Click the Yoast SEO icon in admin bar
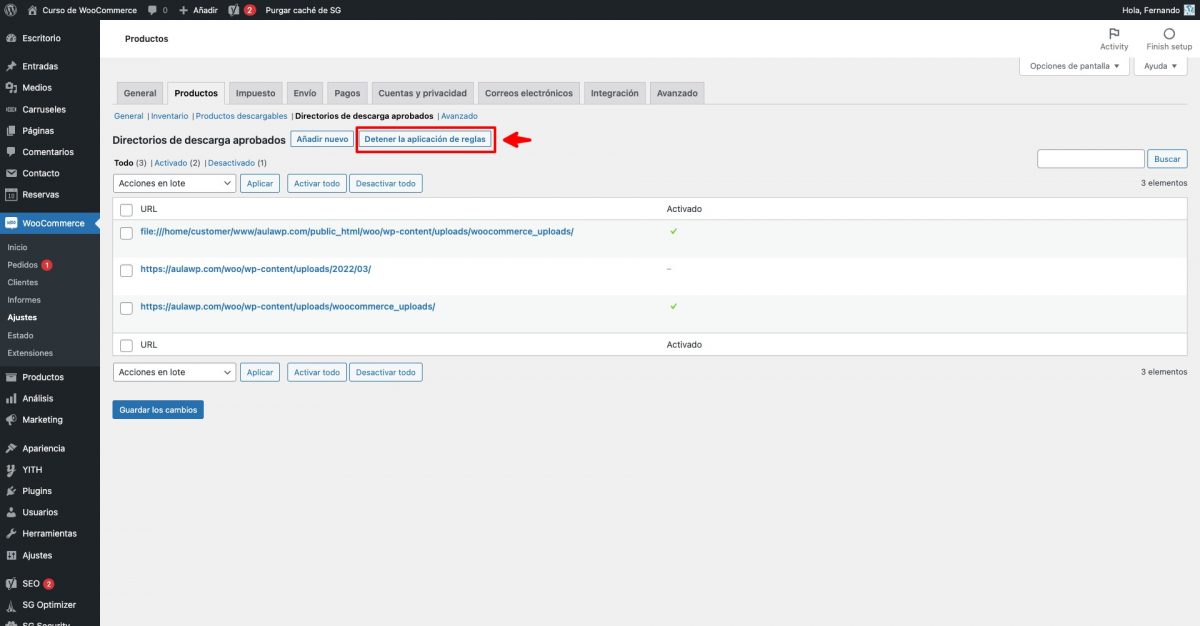Viewport: 1200px width, 626px height. coord(233,10)
